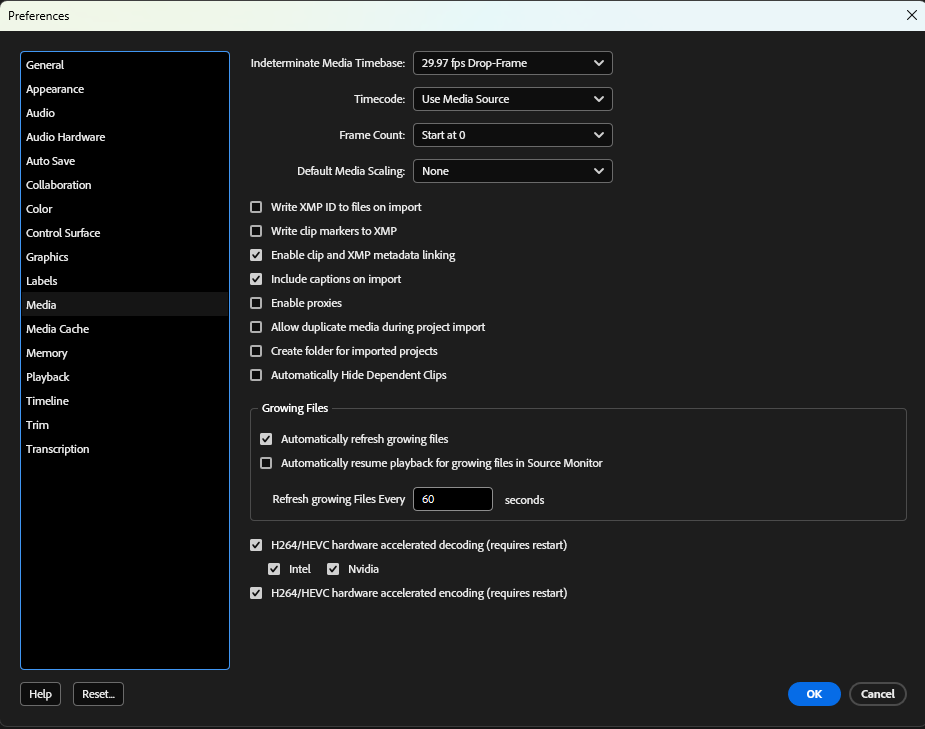Enable proxies checkbox
Image resolution: width=925 pixels, height=729 pixels.
[x=256, y=303]
